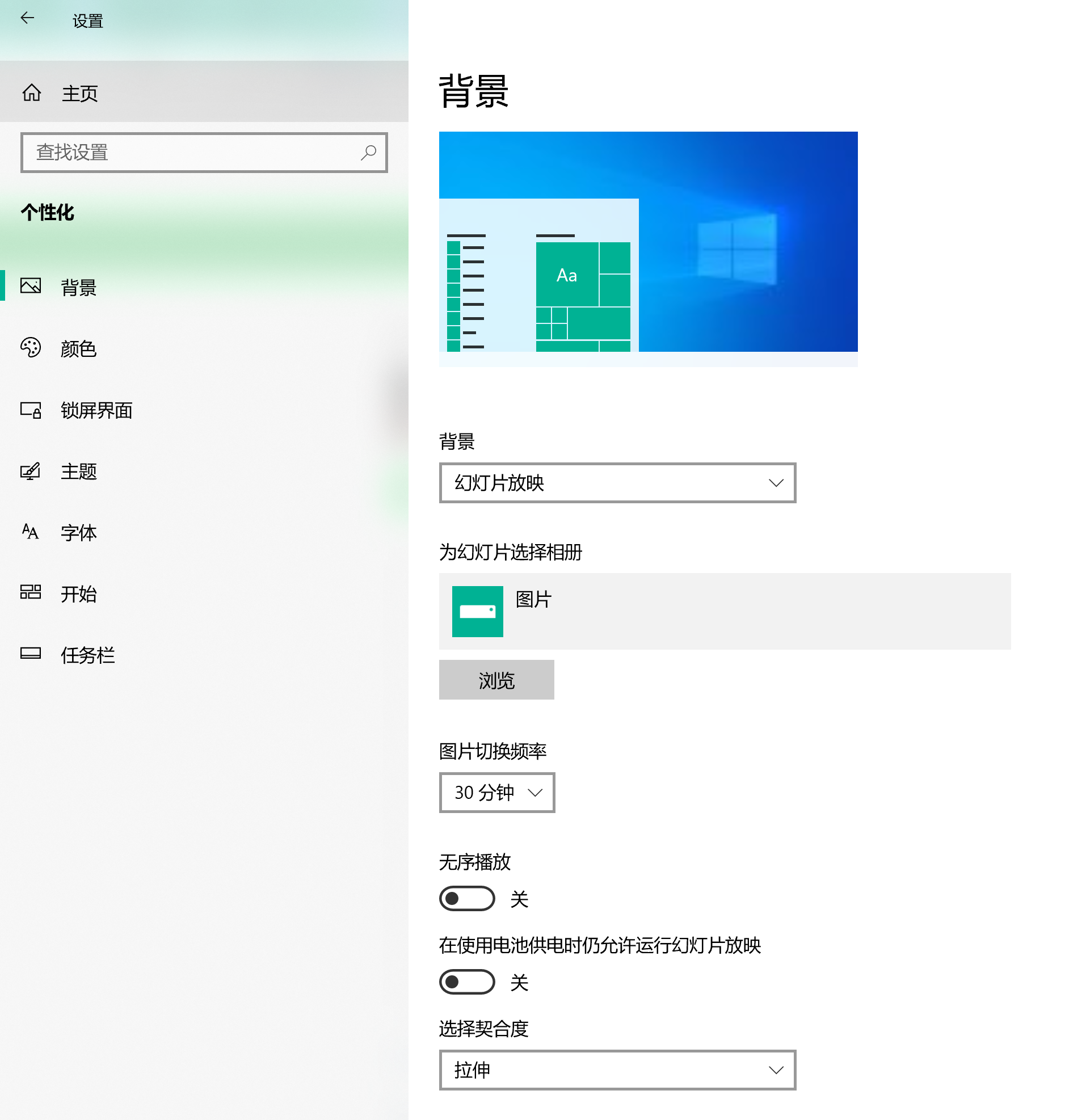Click the home icon beside 主页
Image resolution: width=1086 pixels, height=1120 pixels.
31,92
